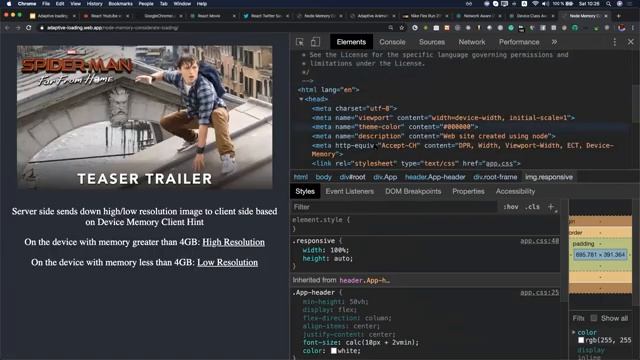
Task: Select div#root breadcrumb
Action: 352,177
